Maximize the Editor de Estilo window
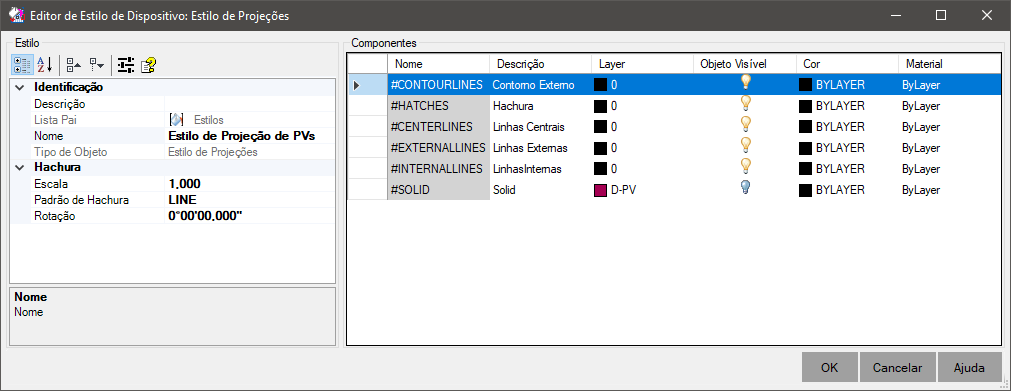This screenshot has width=1011, height=391. (x=941, y=15)
